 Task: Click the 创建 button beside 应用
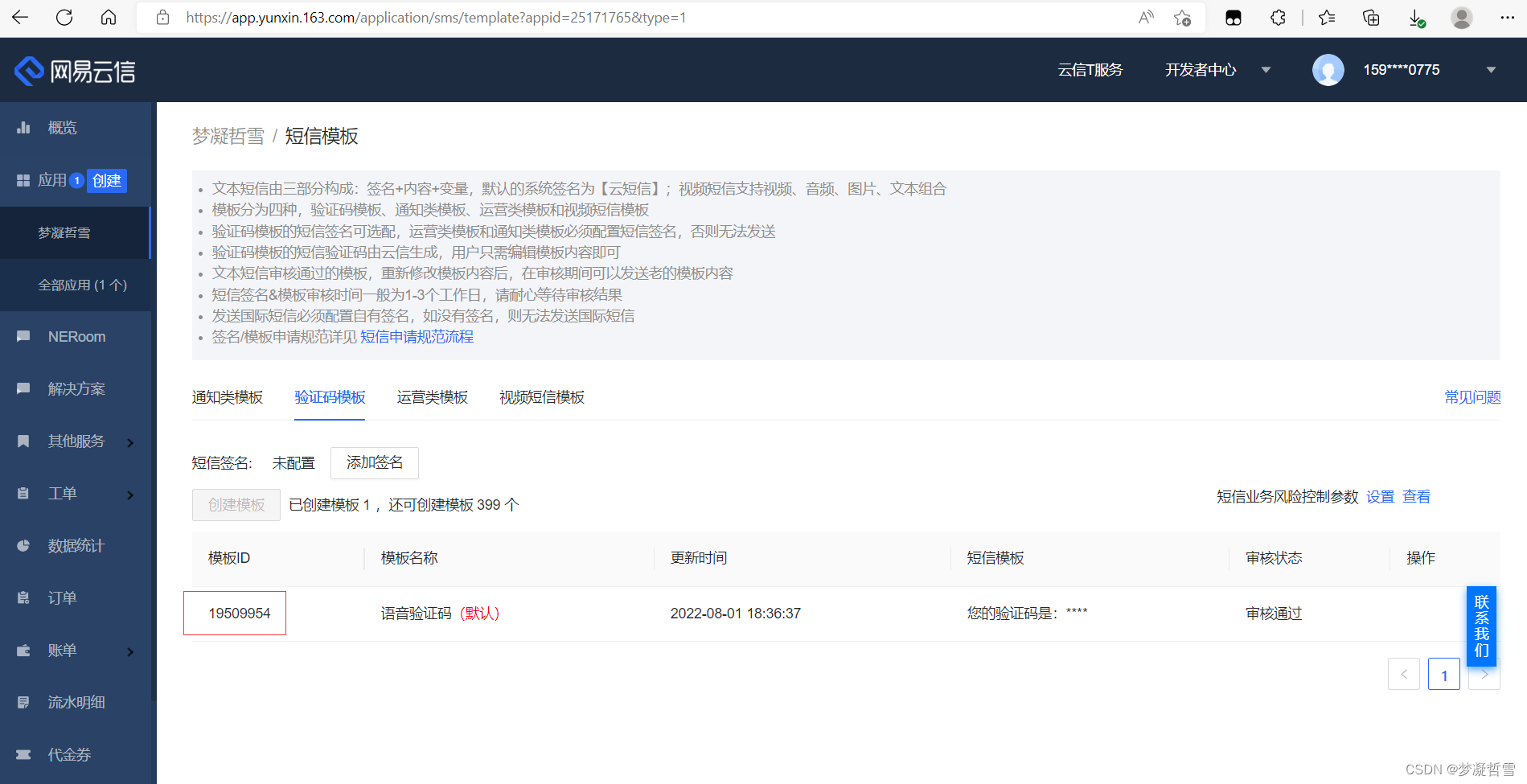coord(107,180)
